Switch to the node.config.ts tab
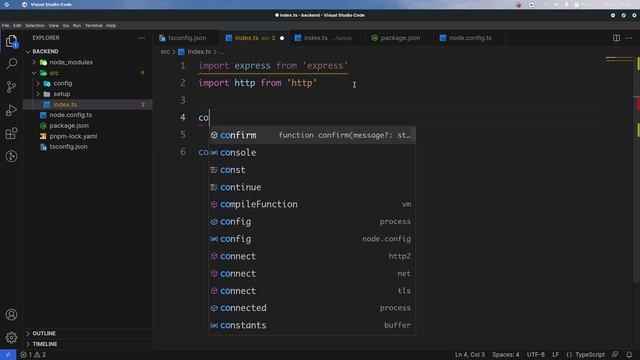Screen dimensions: 640x360 (x=470, y=38)
